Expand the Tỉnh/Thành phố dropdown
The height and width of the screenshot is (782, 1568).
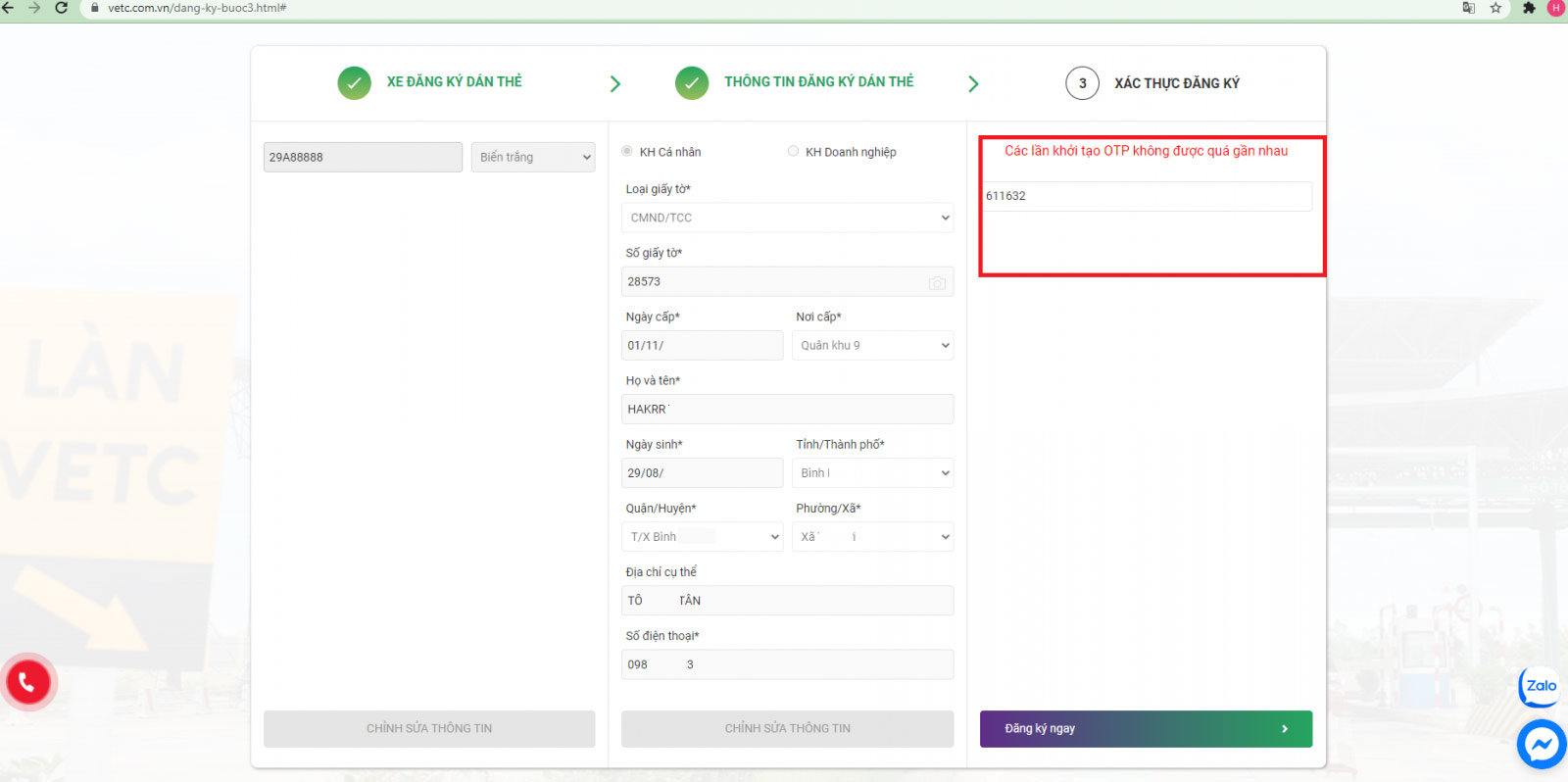coord(872,472)
